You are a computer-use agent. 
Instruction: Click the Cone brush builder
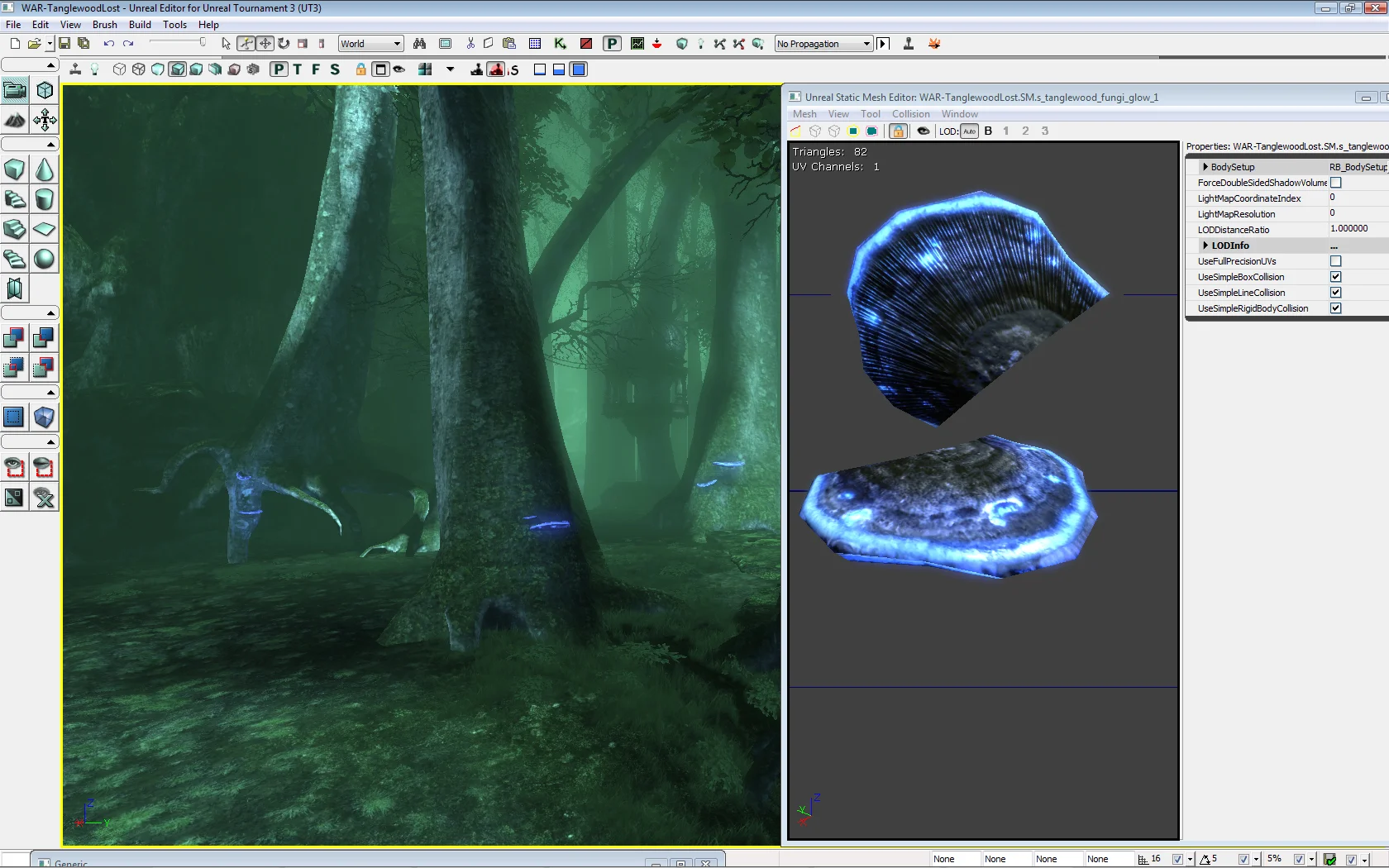[45, 170]
